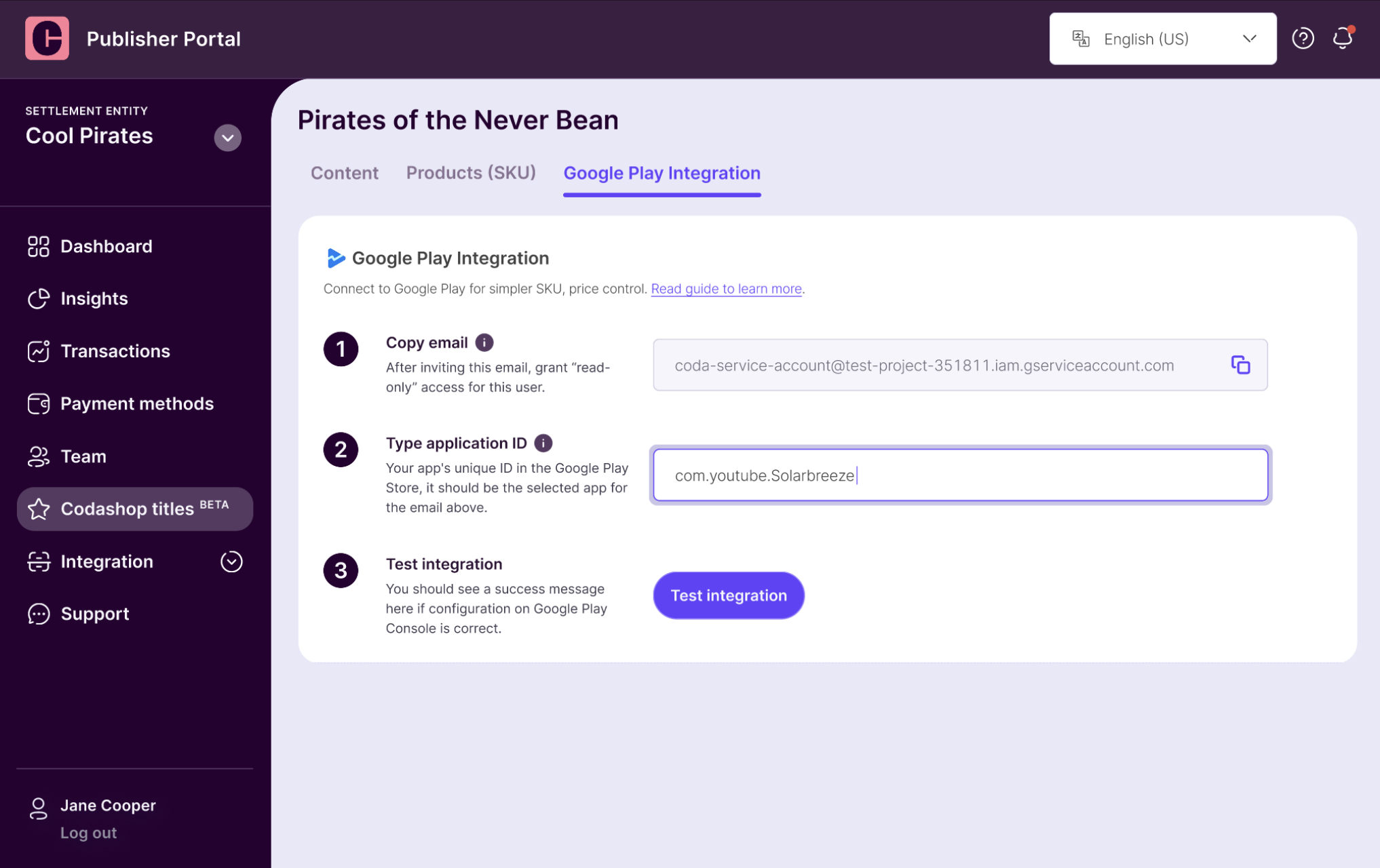Image resolution: width=1380 pixels, height=868 pixels.
Task: Switch to the Content tab
Action: tap(345, 173)
